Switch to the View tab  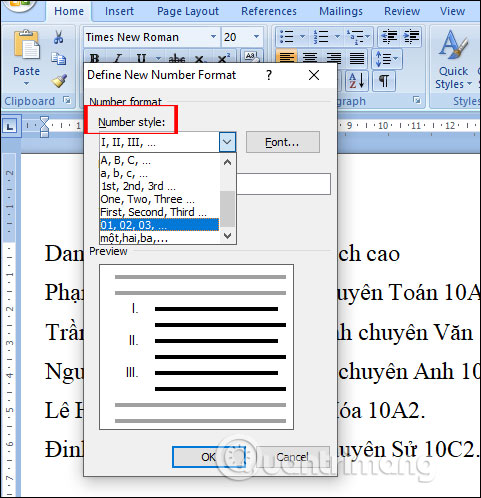pos(452,11)
